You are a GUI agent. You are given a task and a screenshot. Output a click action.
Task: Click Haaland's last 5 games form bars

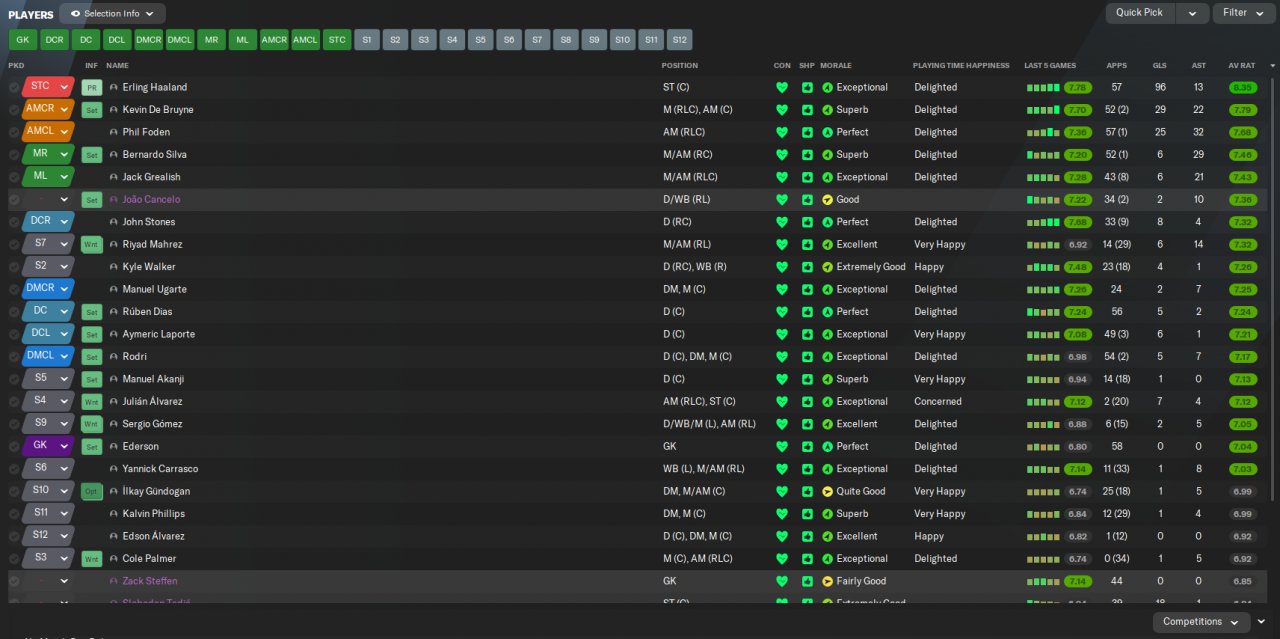1043,88
